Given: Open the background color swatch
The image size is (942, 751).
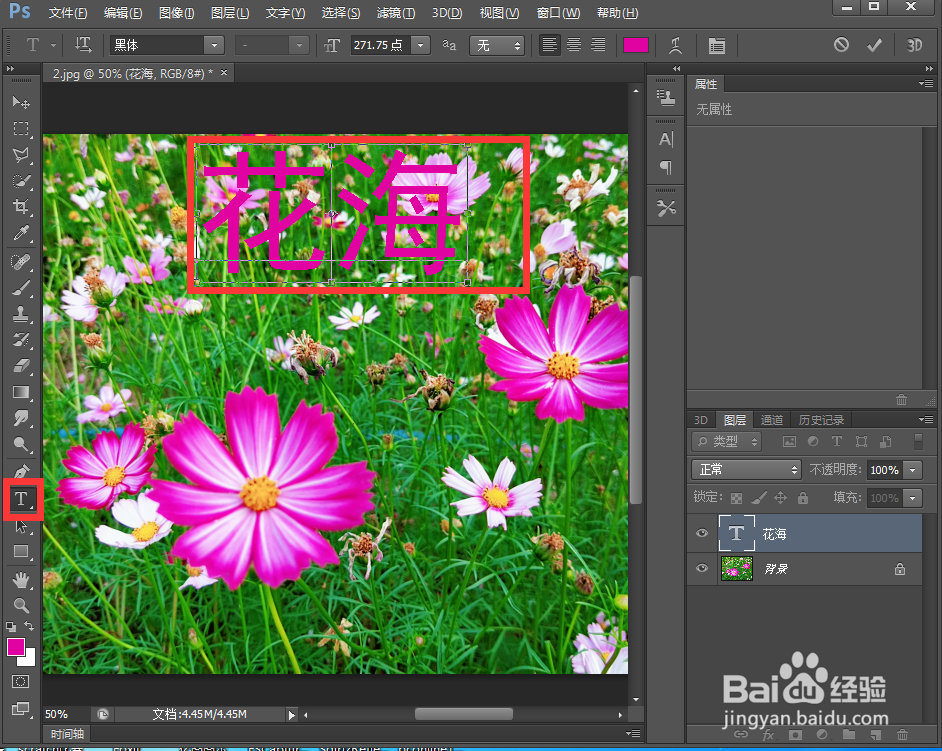Looking at the screenshot, I should (x=29, y=660).
